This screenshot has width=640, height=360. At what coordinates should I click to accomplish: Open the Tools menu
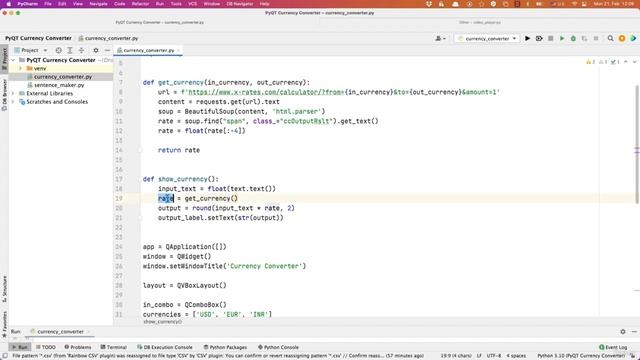(x=176, y=4)
